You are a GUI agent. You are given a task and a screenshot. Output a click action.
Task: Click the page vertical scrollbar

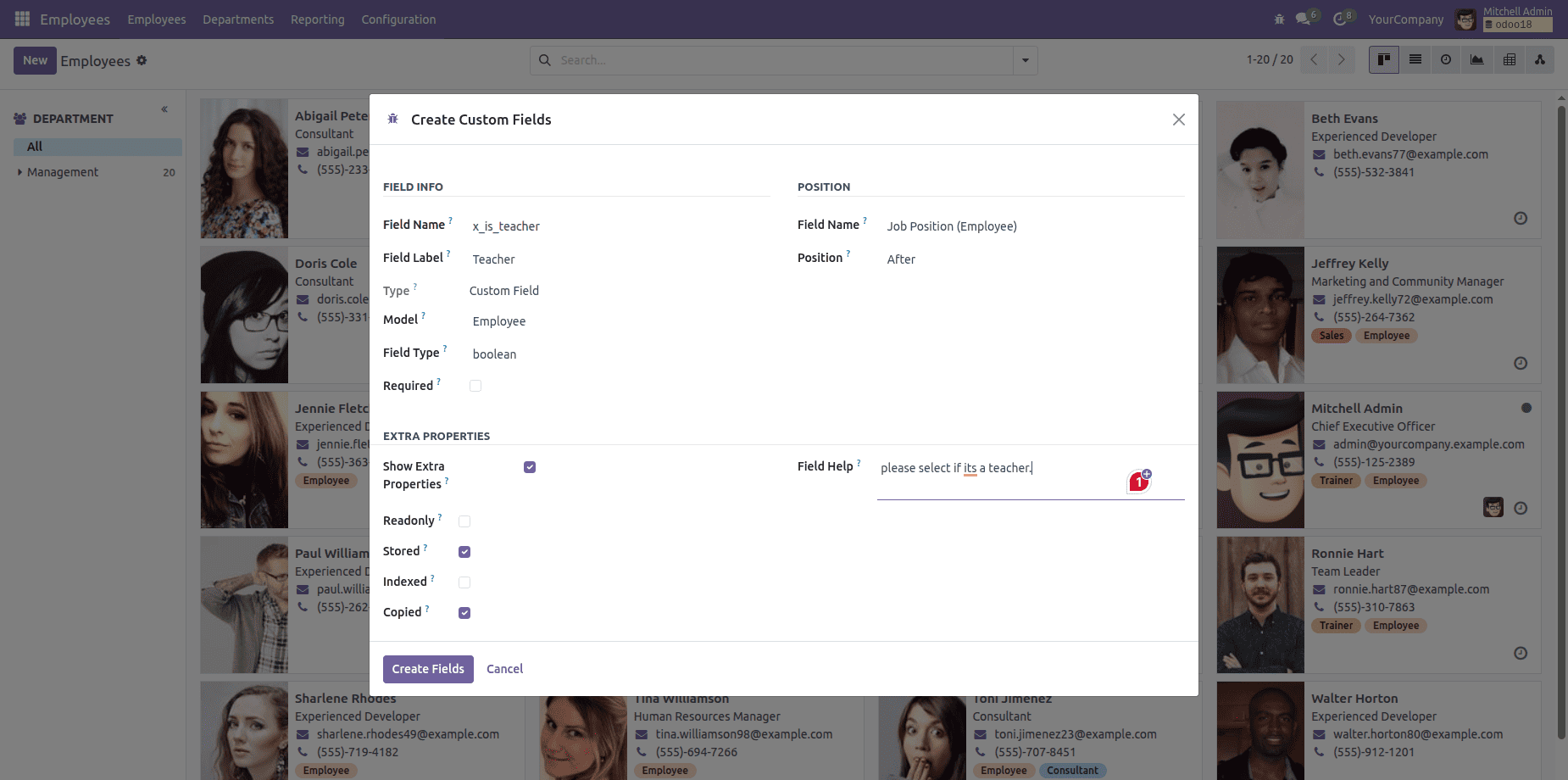click(x=1561, y=424)
